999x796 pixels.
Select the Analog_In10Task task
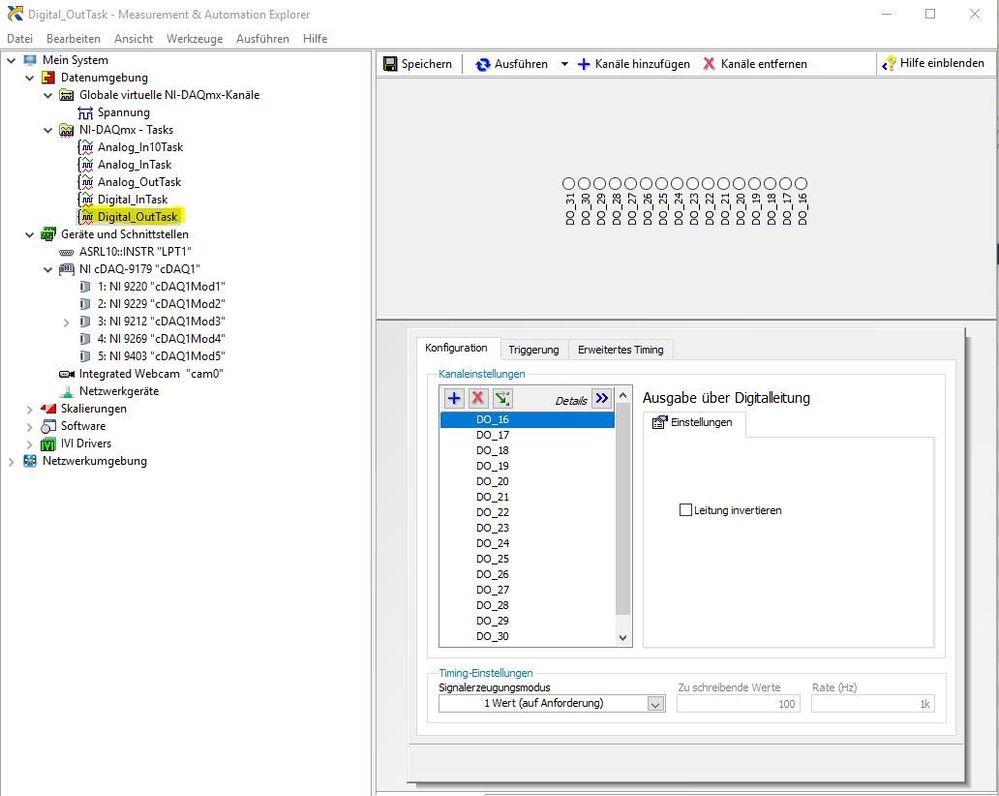[x=140, y=147]
